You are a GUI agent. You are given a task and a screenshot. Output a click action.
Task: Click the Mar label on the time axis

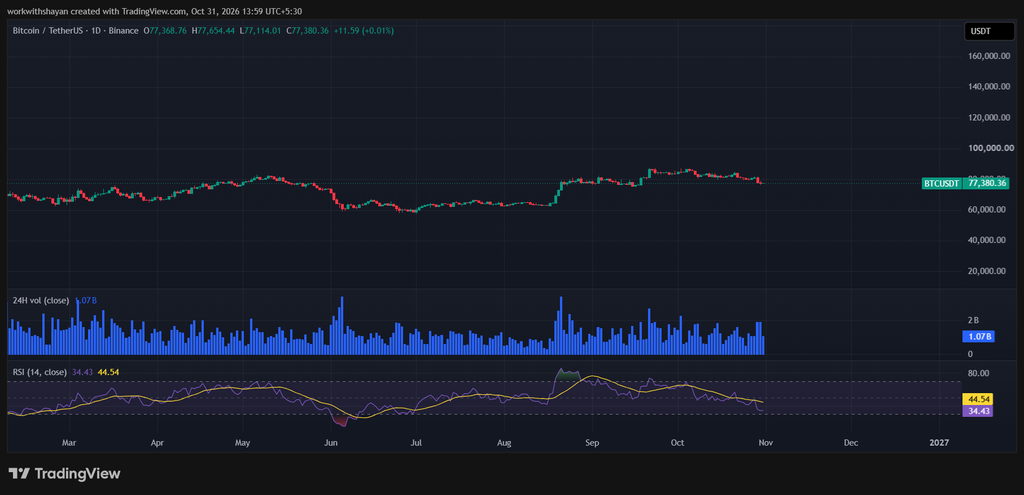(x=69, y=443)
